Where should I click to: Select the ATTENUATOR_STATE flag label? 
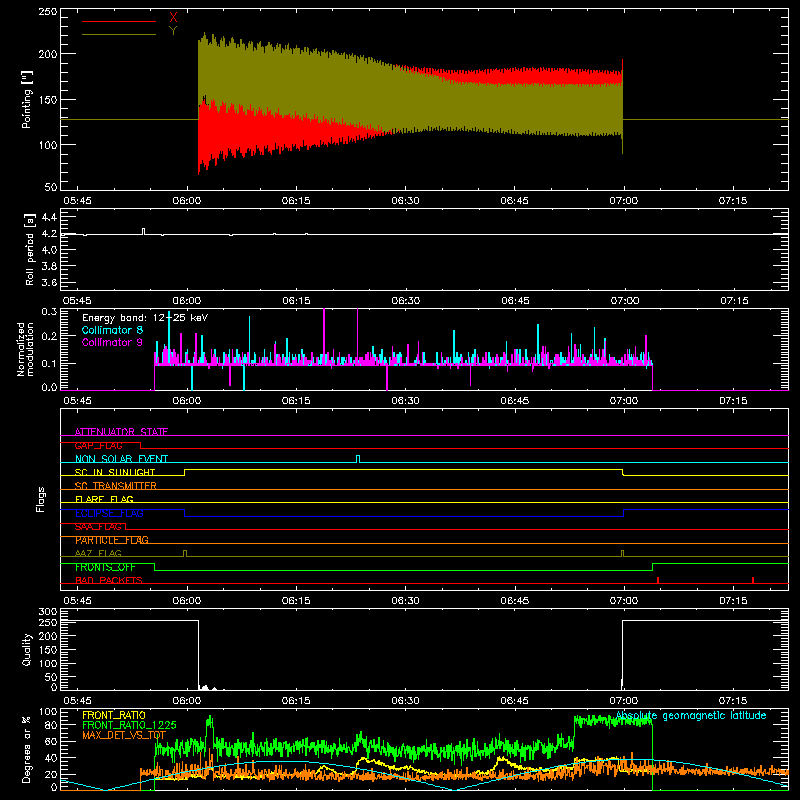point(121,432)
